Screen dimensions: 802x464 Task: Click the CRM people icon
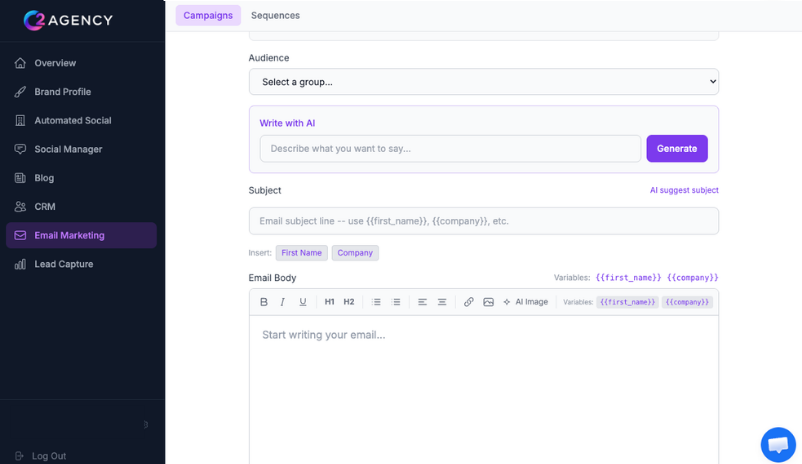(x=20, y=206)
